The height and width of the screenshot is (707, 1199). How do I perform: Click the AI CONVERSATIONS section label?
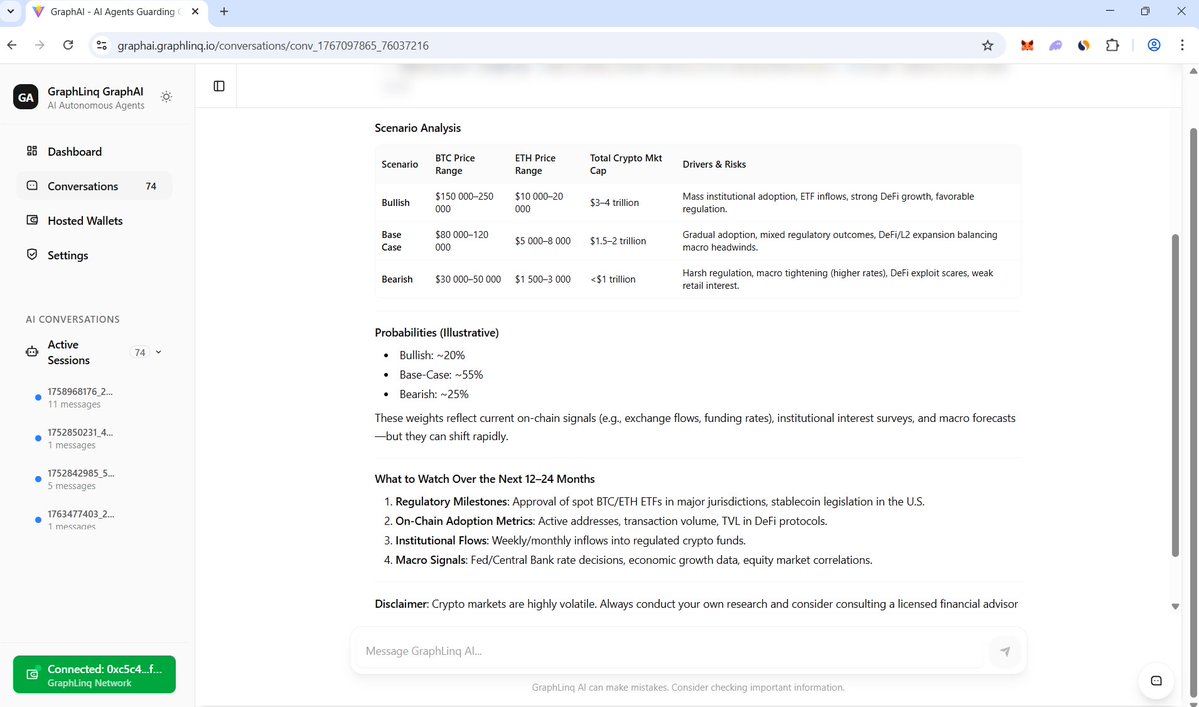73,319
